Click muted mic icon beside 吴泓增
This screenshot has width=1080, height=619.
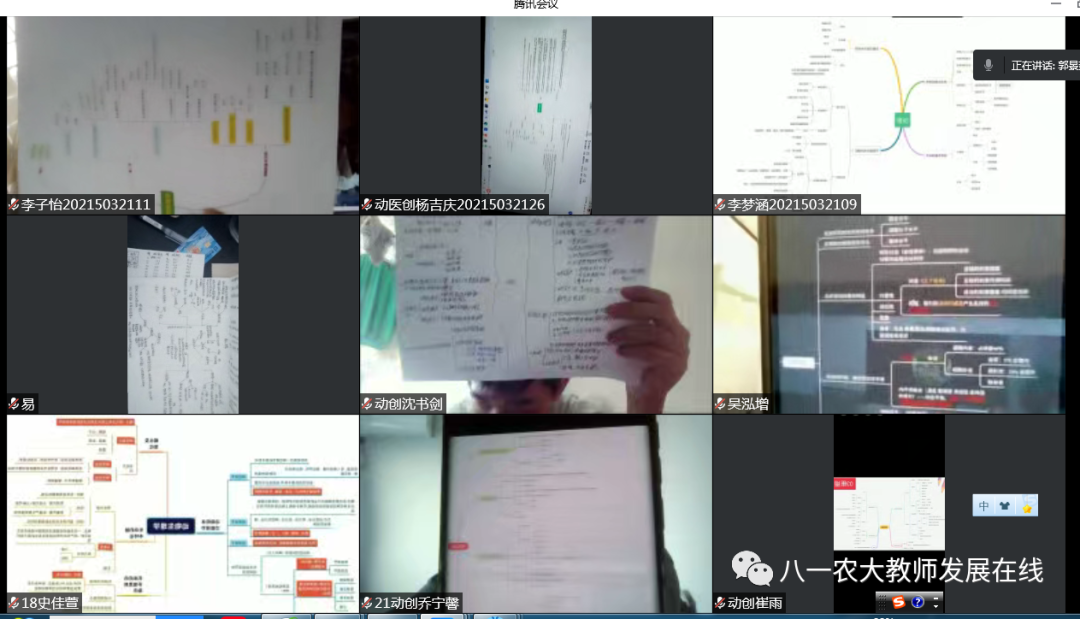pyautogui.click(x=720, y=404)
